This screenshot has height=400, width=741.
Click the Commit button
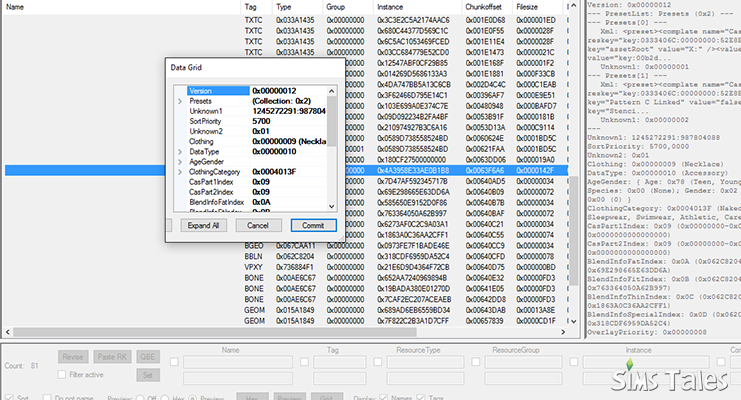coord(313,226)
